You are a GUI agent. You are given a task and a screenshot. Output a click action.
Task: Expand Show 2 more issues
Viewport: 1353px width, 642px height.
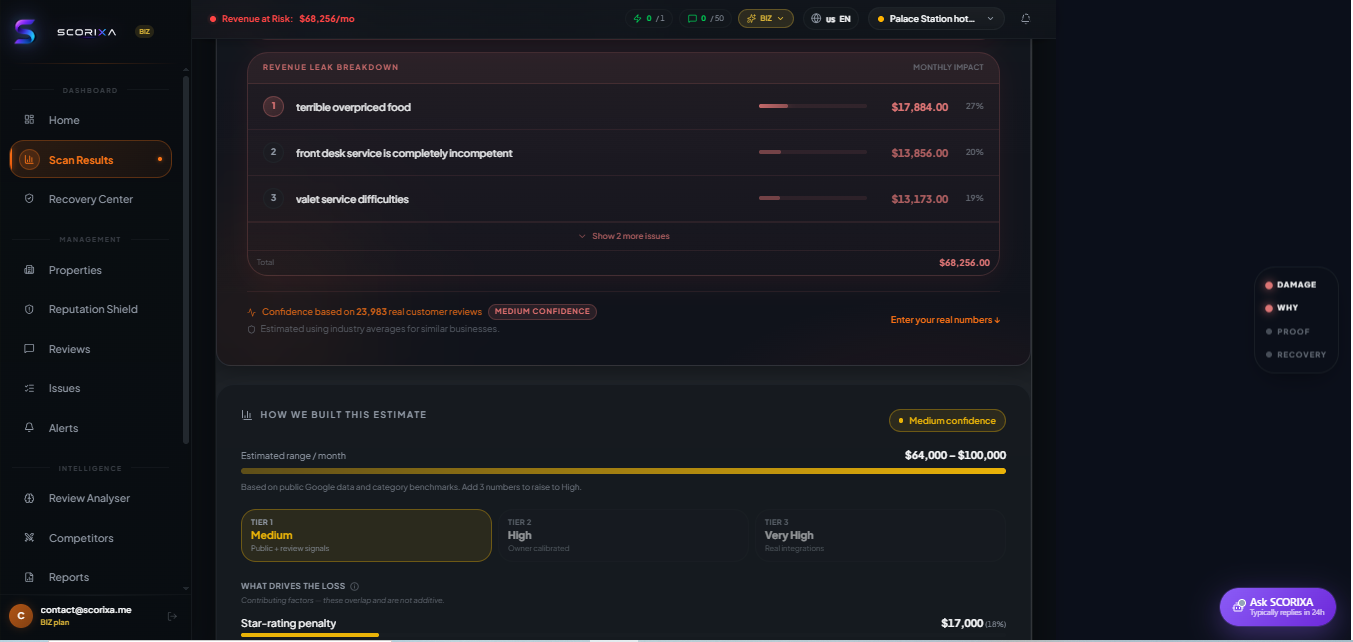coord(624,236)
